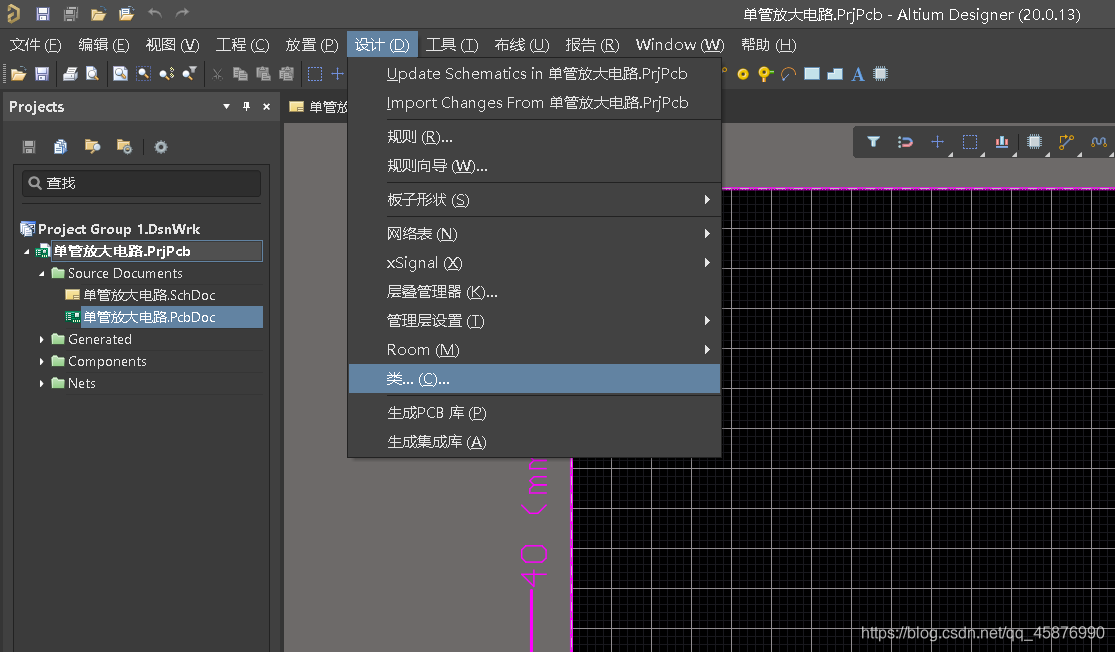This screenshot has width=1115, height=652.
Task: Click the Fit Document zoom icon
Action: [x=120, y=74]
